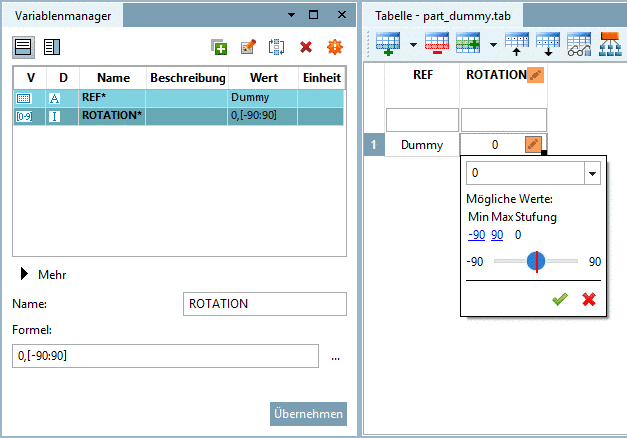
Task: Select row header 1 in table
Action: coord(374,144)
